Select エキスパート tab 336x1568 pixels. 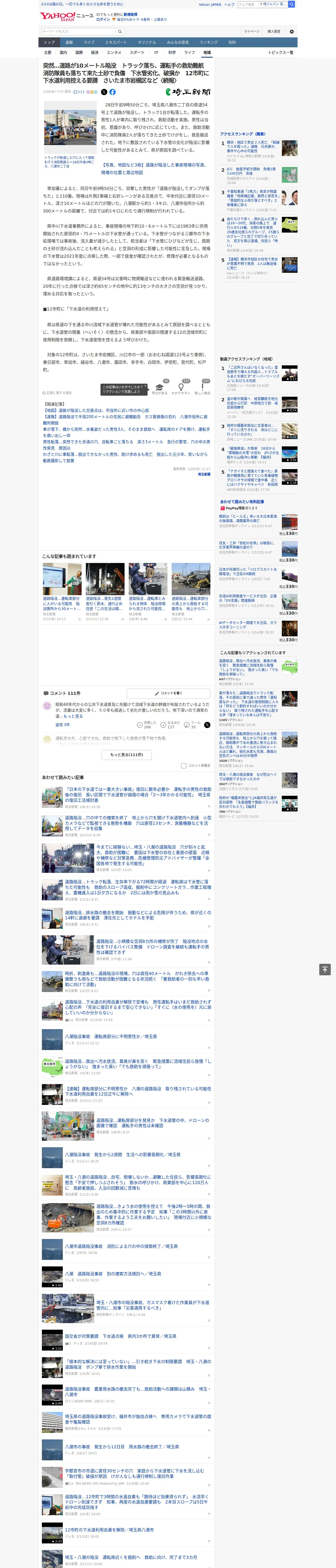pos(116,43)
